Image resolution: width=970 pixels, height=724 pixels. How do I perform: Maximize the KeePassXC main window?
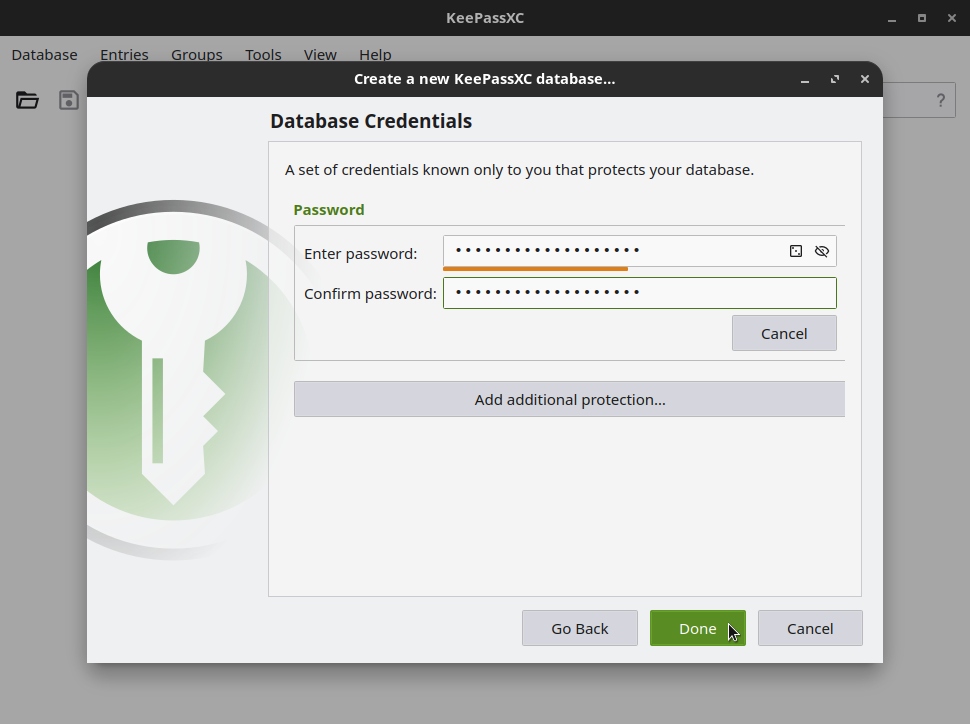(922, 18)
